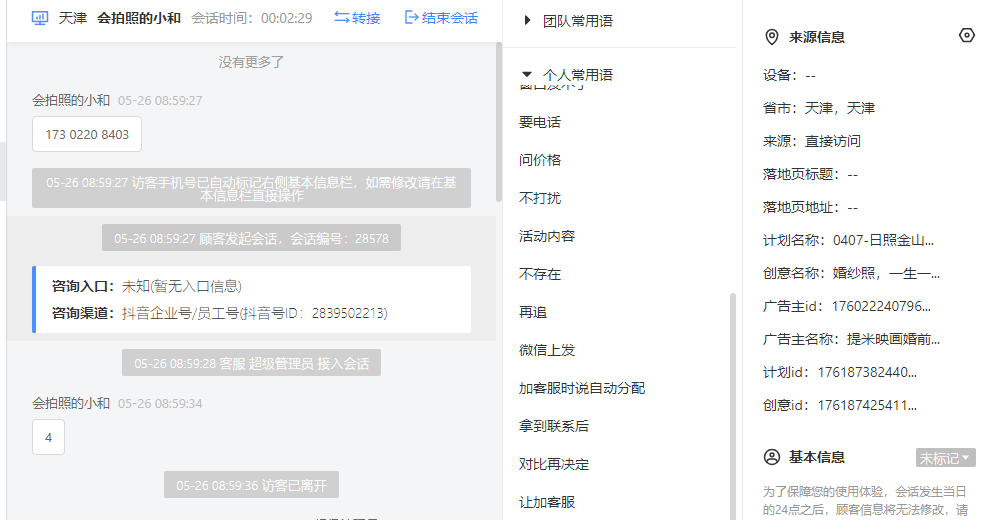986x520 pixels.
Task: Select the 加客服时说自动分配 quick phrase
Action: tap(582, 388)
